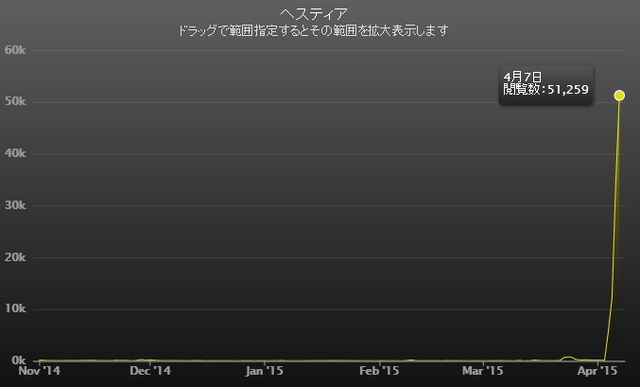
Task: Click the 20k y-axis label
Action: pyautogui.click(x=15, y=257)
